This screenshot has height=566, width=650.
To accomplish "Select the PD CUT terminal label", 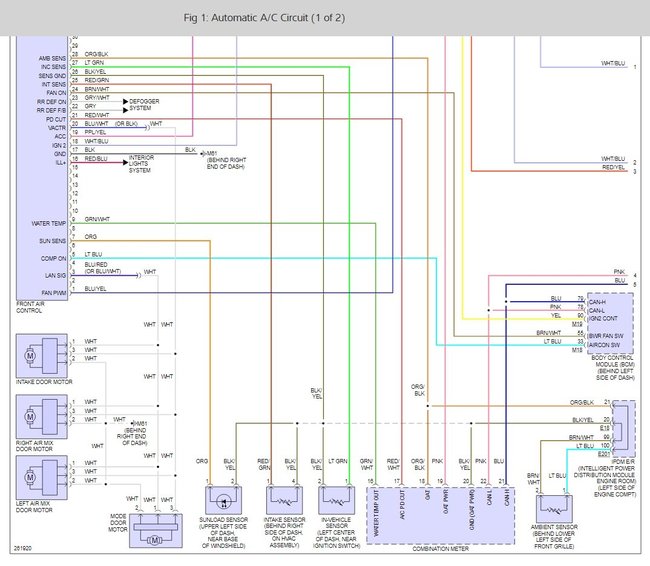I will click(x=56, y=119).
